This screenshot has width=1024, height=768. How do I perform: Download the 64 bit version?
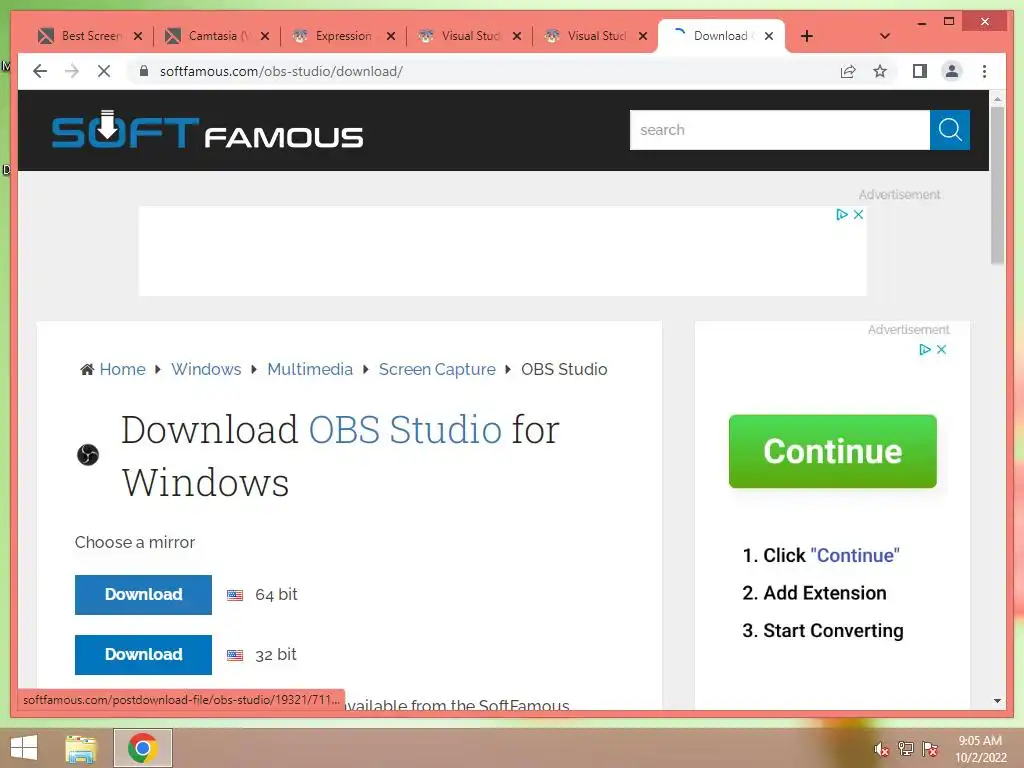[x=143, y=595]
